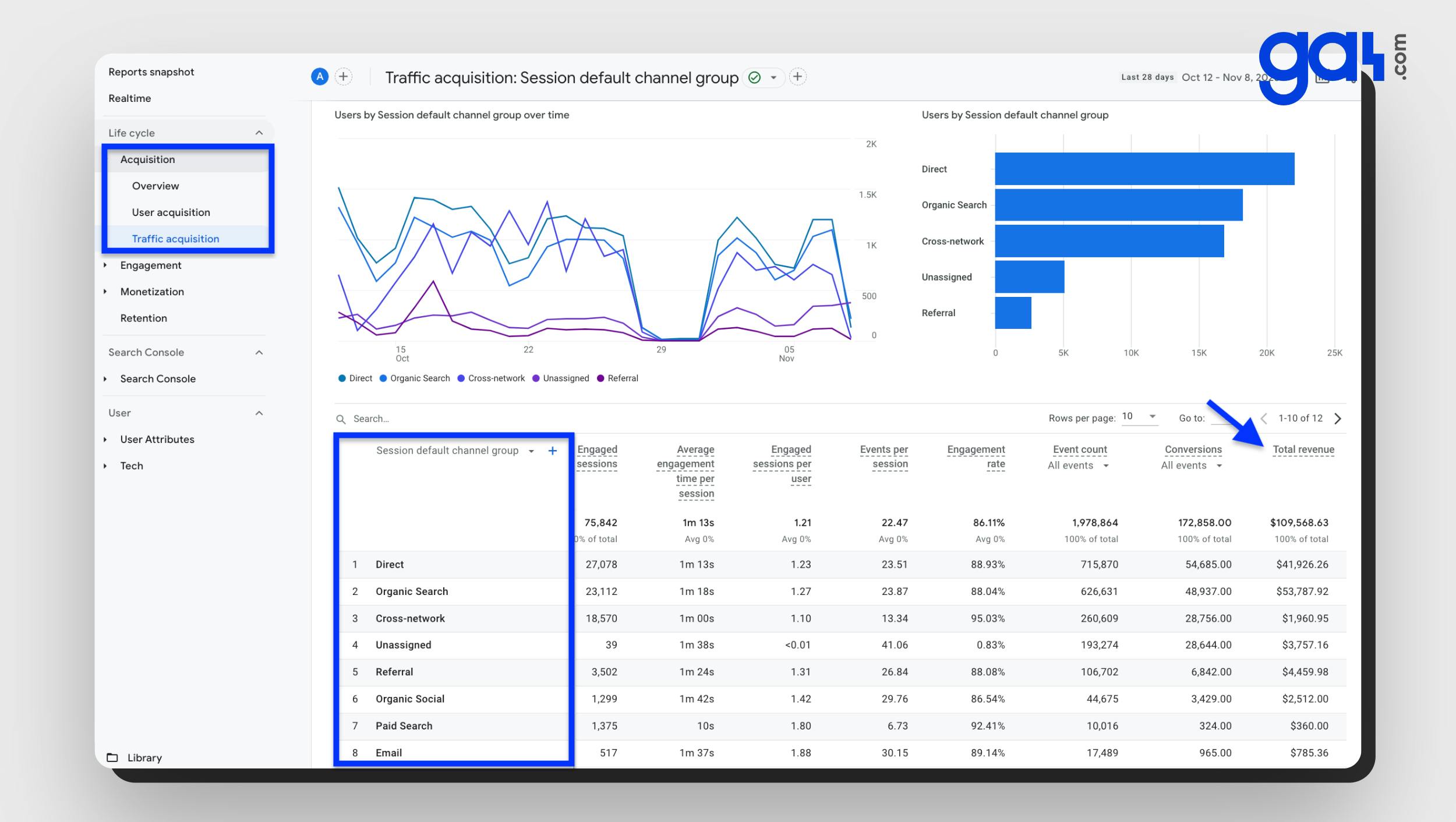The image size is (1456, 822).
Task: Sort by the Conversions column
Action: point(1193,449)
